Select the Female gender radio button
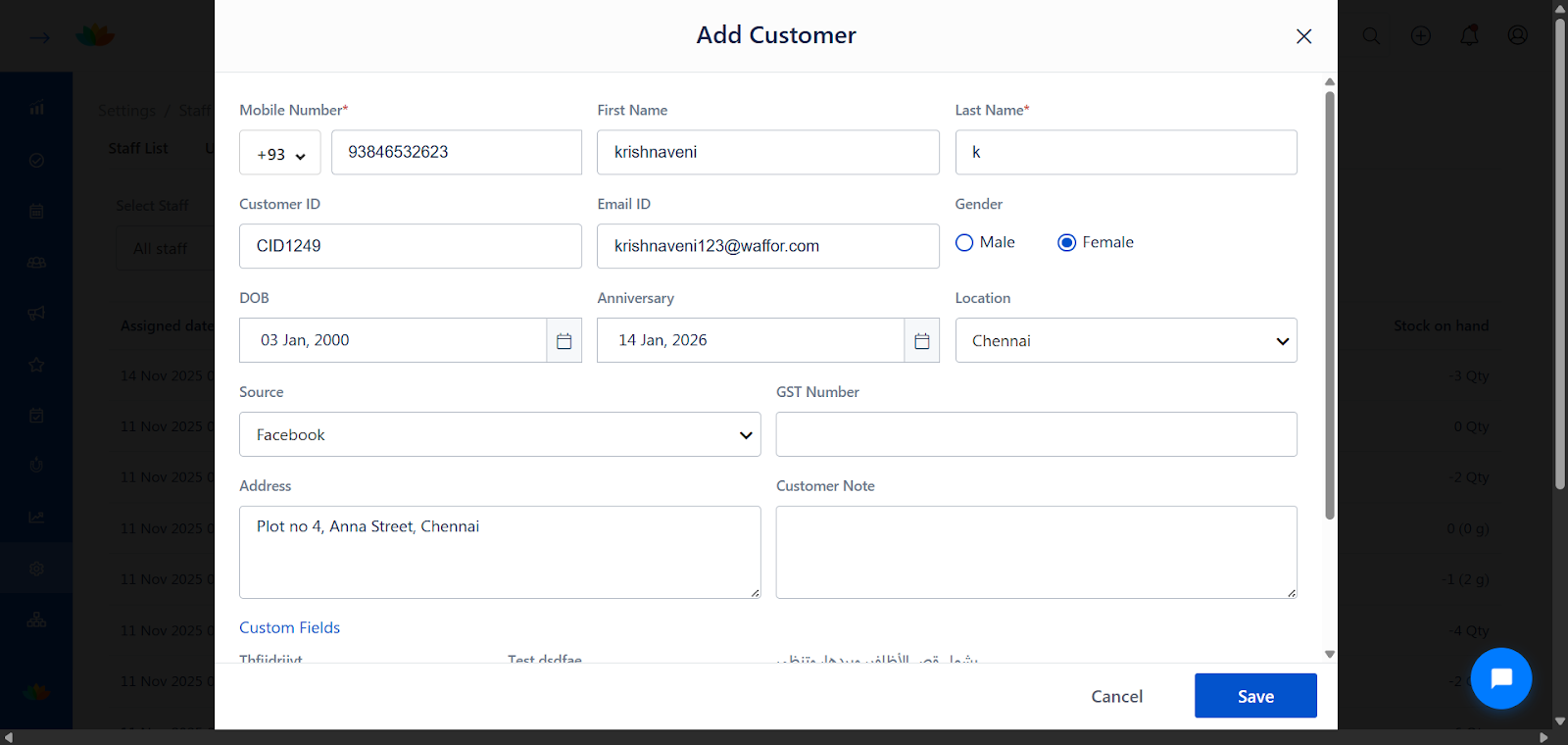Image resolution: width=1568 pixels, height=745 pixels. [1067, 243]
